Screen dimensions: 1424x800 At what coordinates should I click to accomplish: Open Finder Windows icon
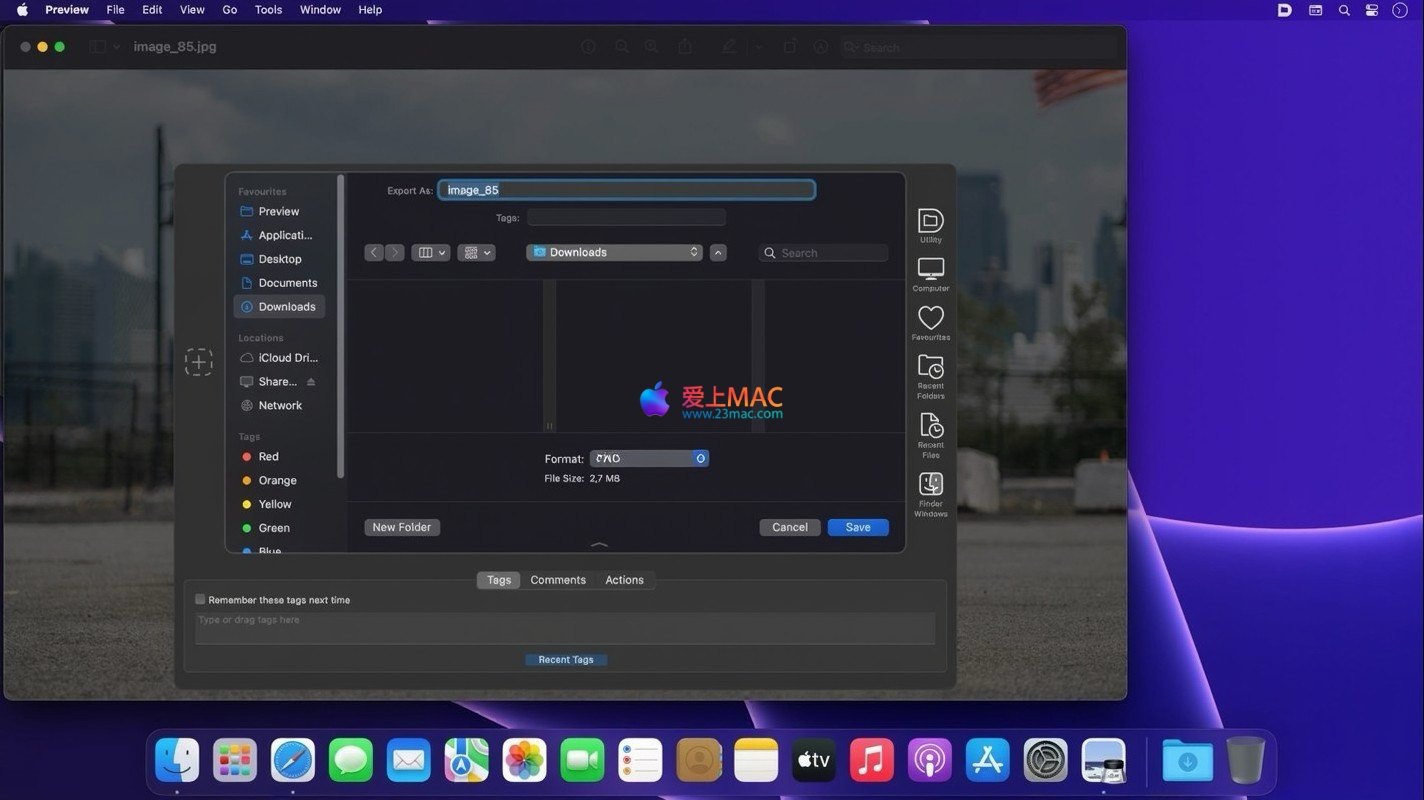coord(930,486)
